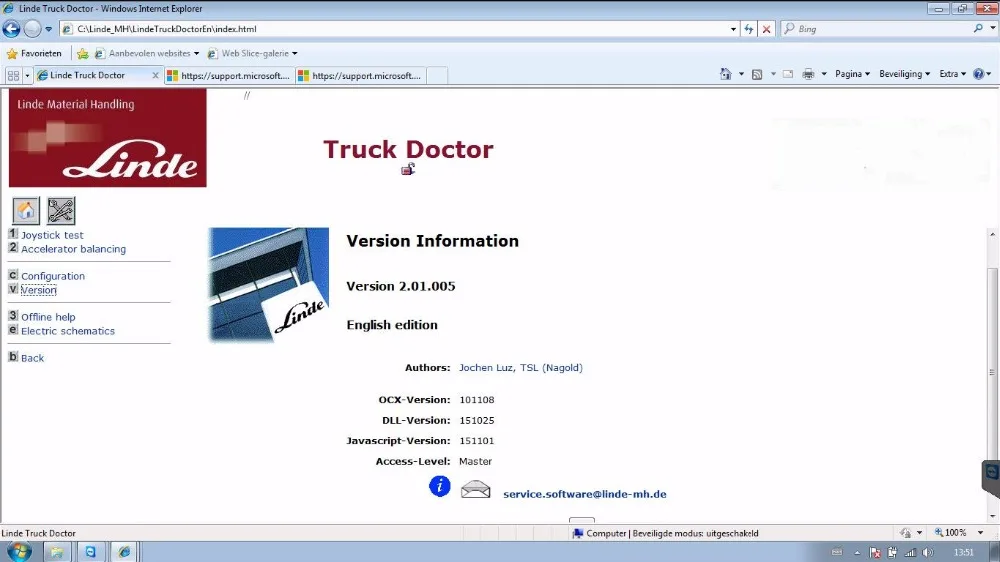Click the Home icon in the sidebar

coord(26,211)
